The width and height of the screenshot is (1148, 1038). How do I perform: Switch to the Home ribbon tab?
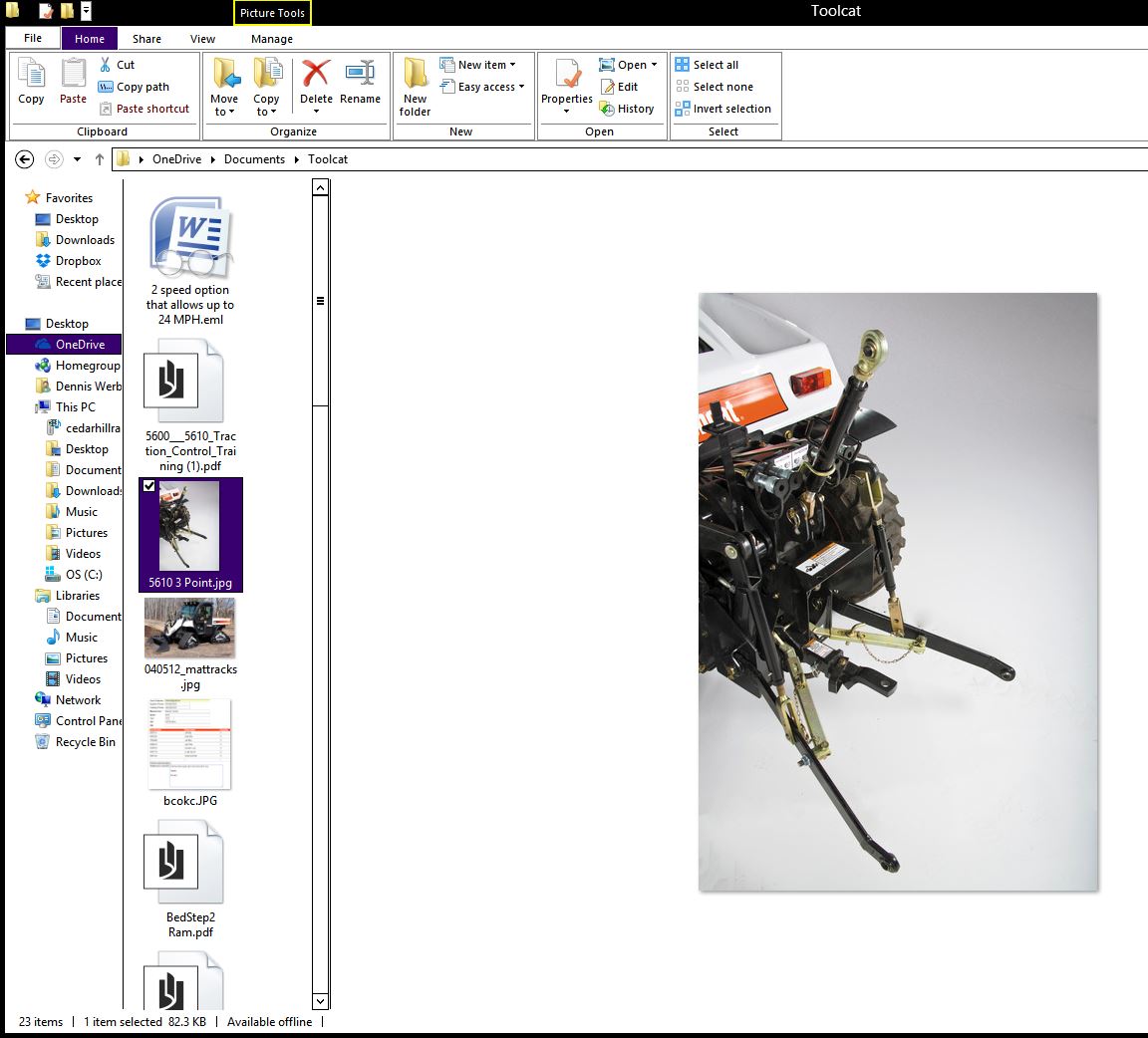(x=90, y=38)
